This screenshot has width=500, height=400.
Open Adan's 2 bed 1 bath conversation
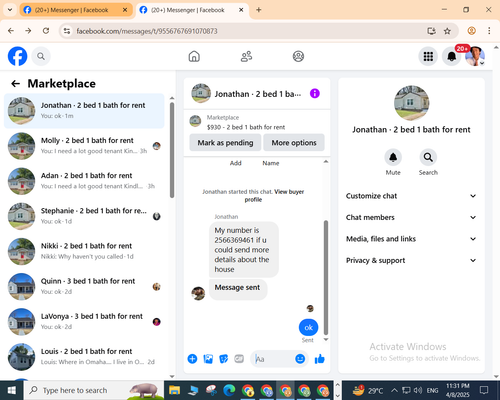pyautogui.click(x=84, y=181)
